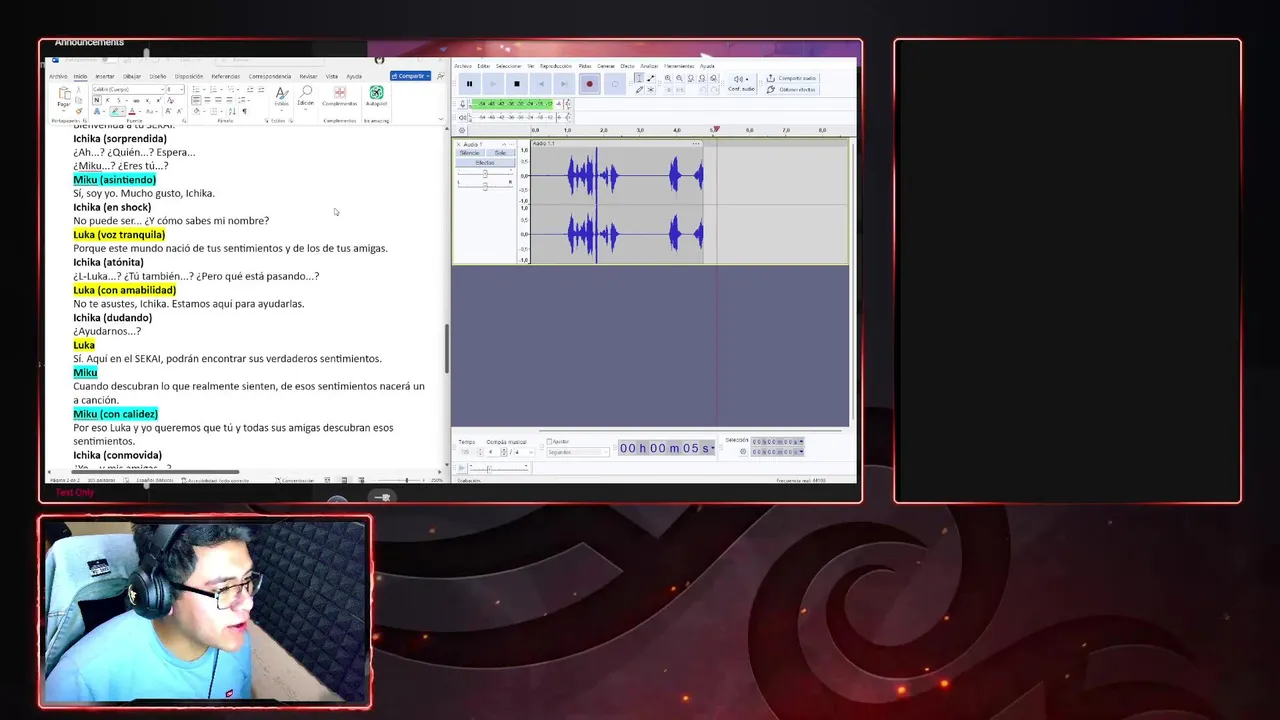Toggle italic K button in Word
This screenshot has width=1280, height=720.
pos(108,100)
